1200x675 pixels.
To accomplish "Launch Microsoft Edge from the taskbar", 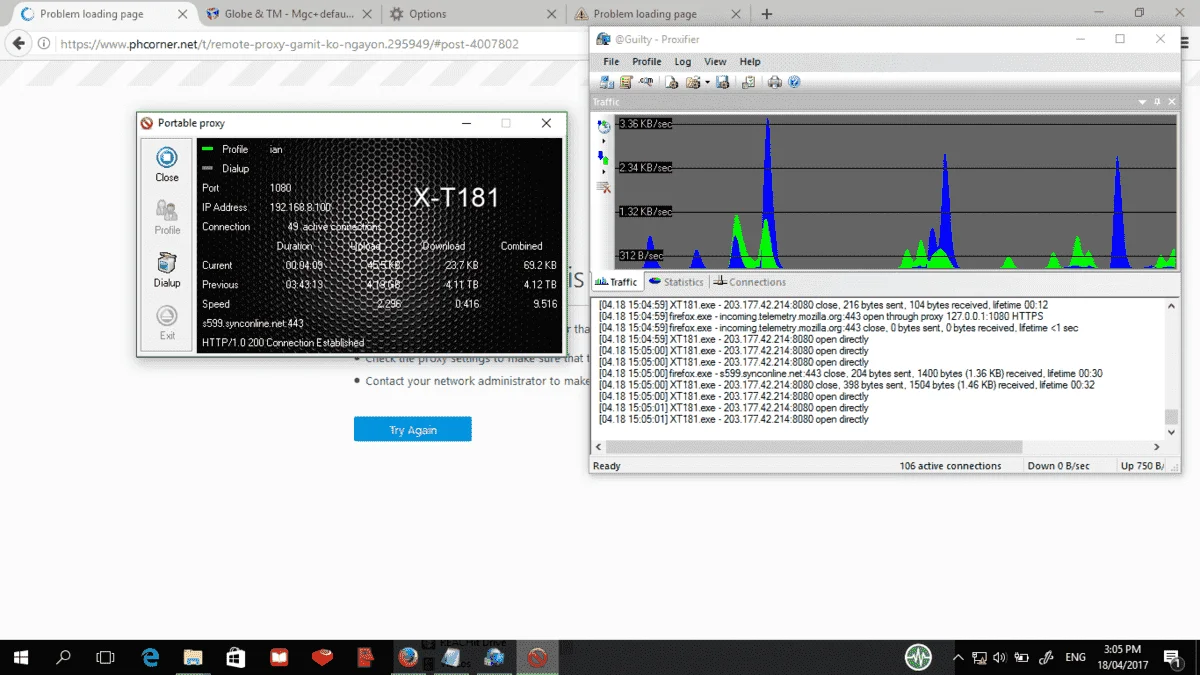I will [150, 657].
